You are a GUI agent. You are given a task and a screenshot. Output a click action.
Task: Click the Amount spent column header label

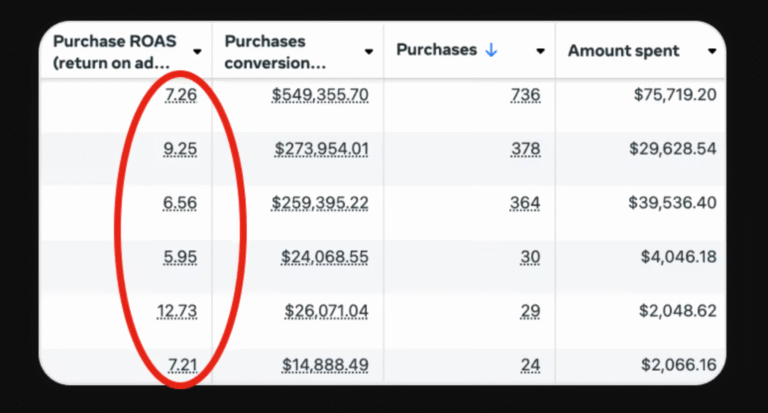pyautogui.click(x=623, y=51)
